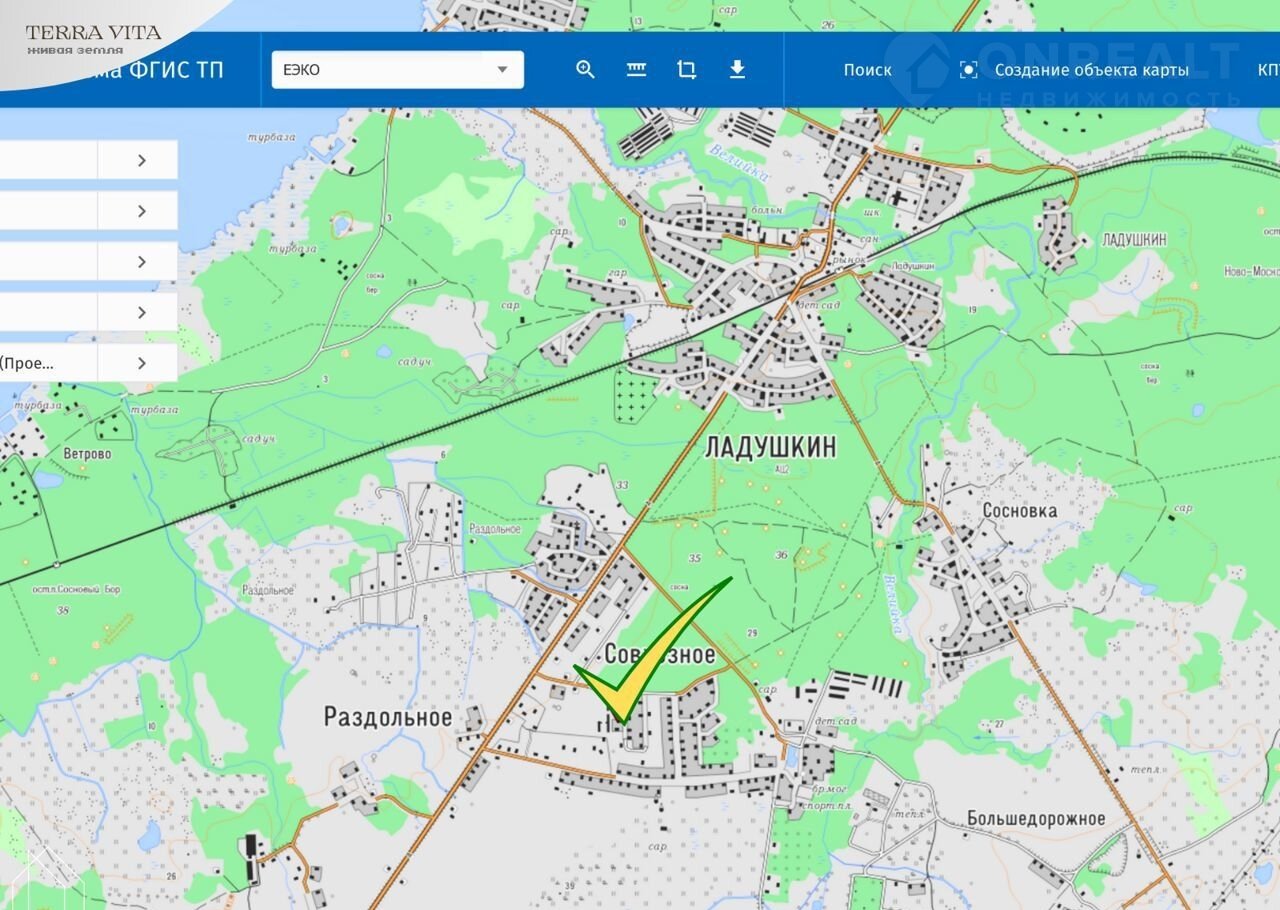
Task: Open the ЕЭКО dropdown list
Action: [397, 70]
